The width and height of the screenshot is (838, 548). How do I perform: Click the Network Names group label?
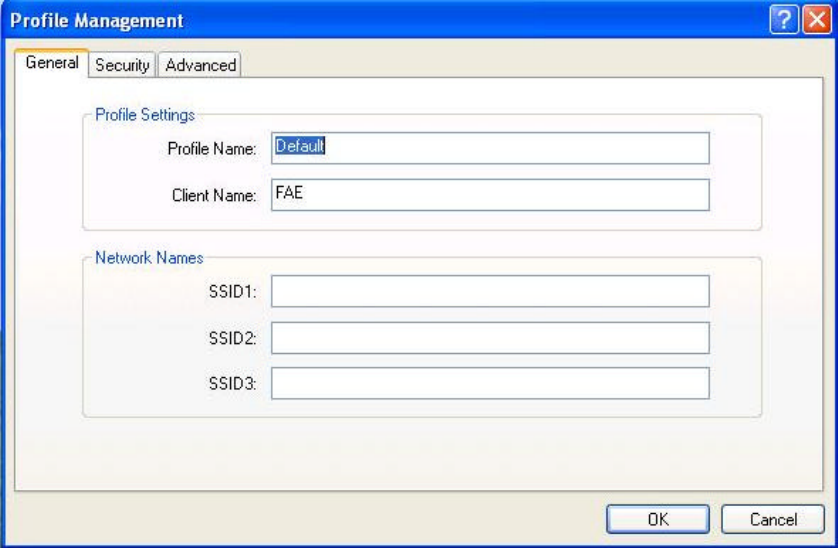[149, 258]
